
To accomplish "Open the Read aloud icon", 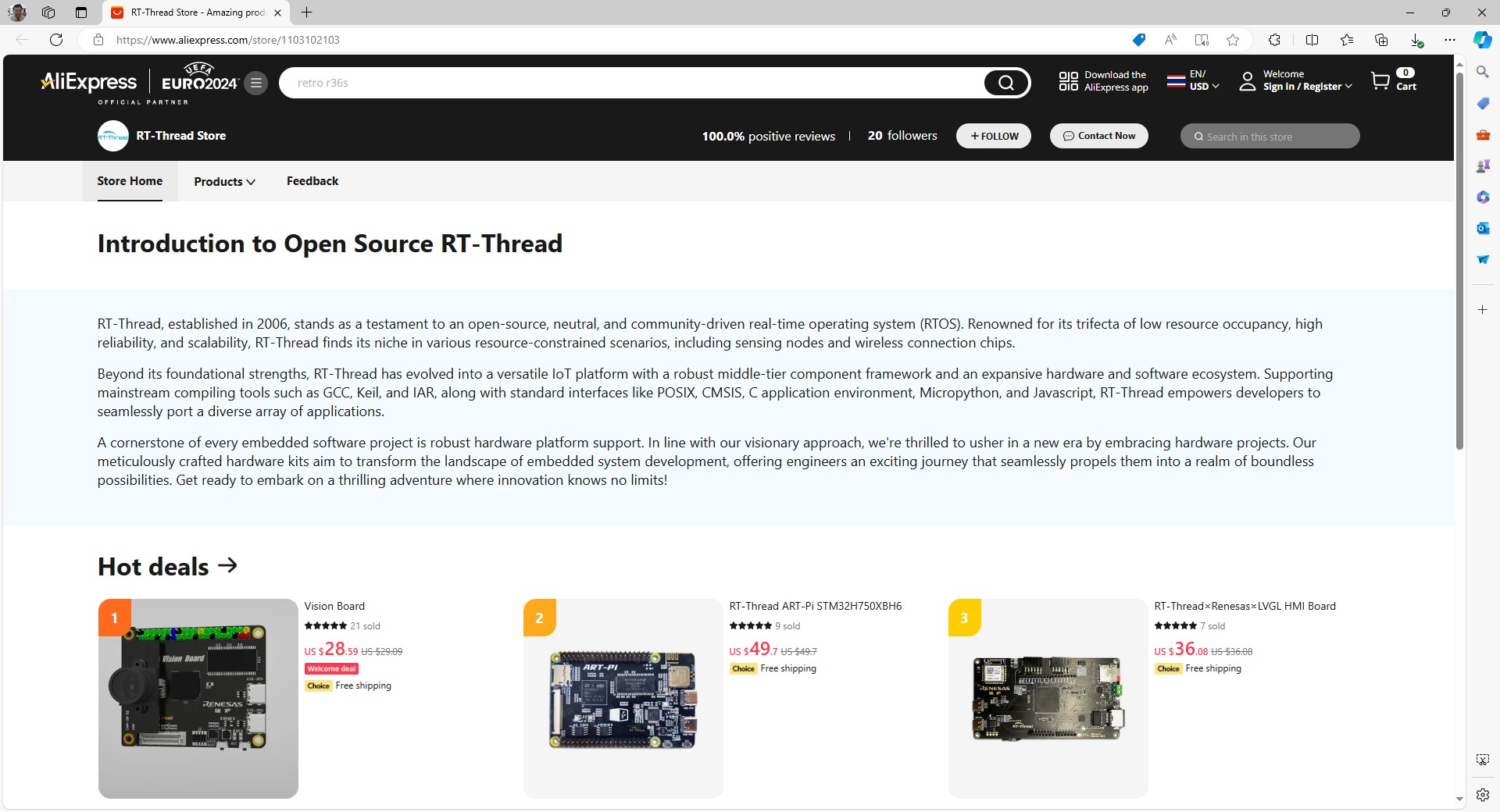I will (x=1170, y=40).
